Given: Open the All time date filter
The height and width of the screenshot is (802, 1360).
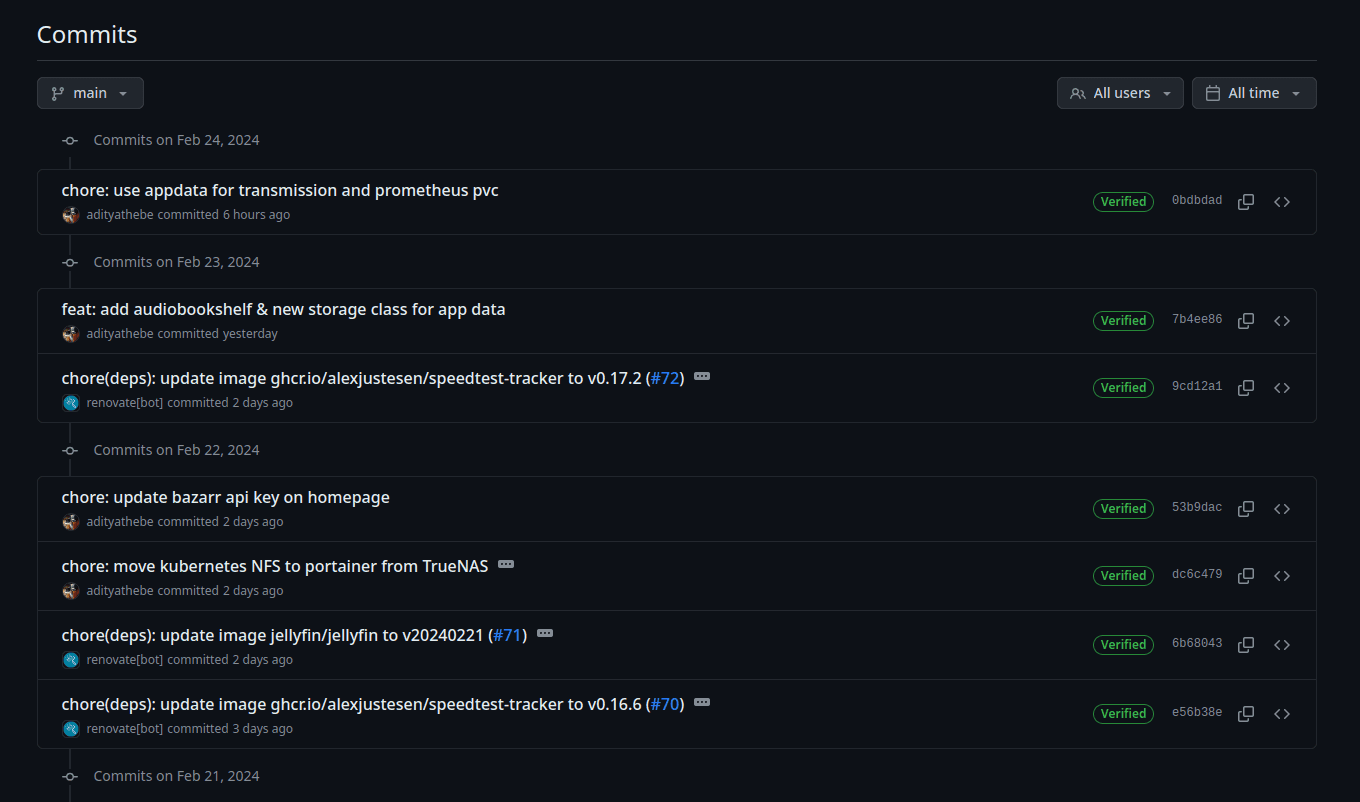Looking at the screenshot, I should pyautogui.click(x=1254, y=93).
